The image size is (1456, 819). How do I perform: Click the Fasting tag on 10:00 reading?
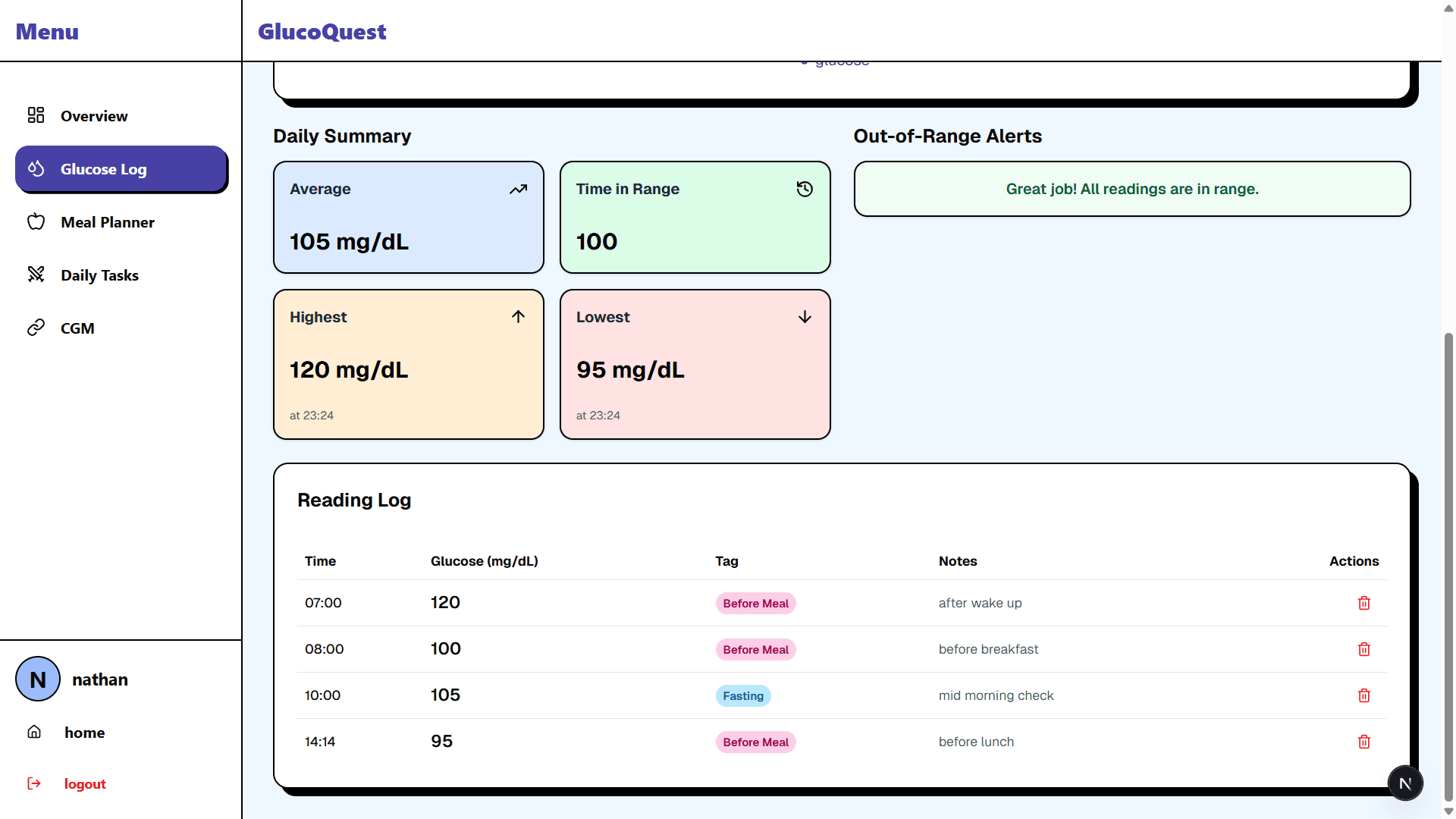point(742,696)
